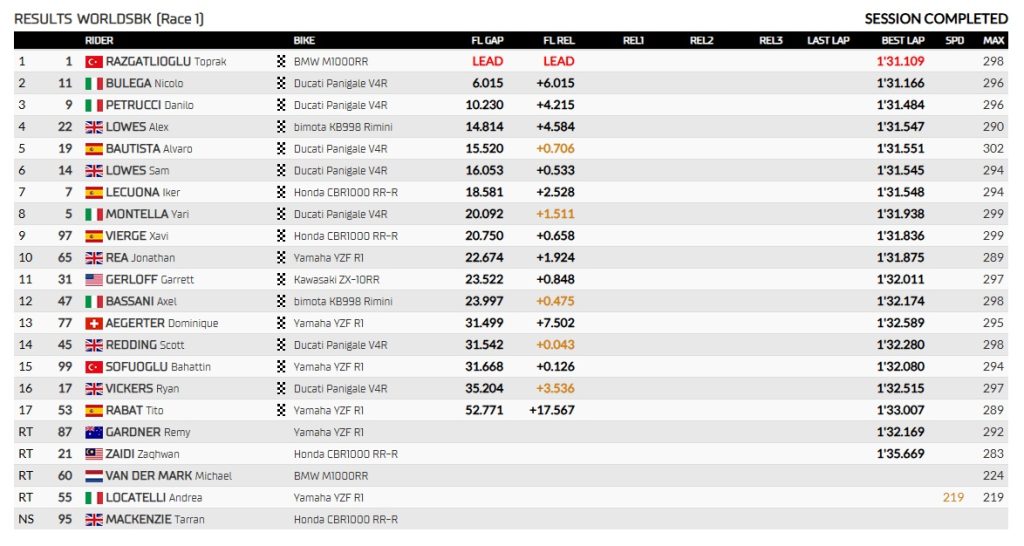Click Razgatlioglu's best lap time 1'31.109
Screen dimensions: 1024x546
[x=900, y=62]
